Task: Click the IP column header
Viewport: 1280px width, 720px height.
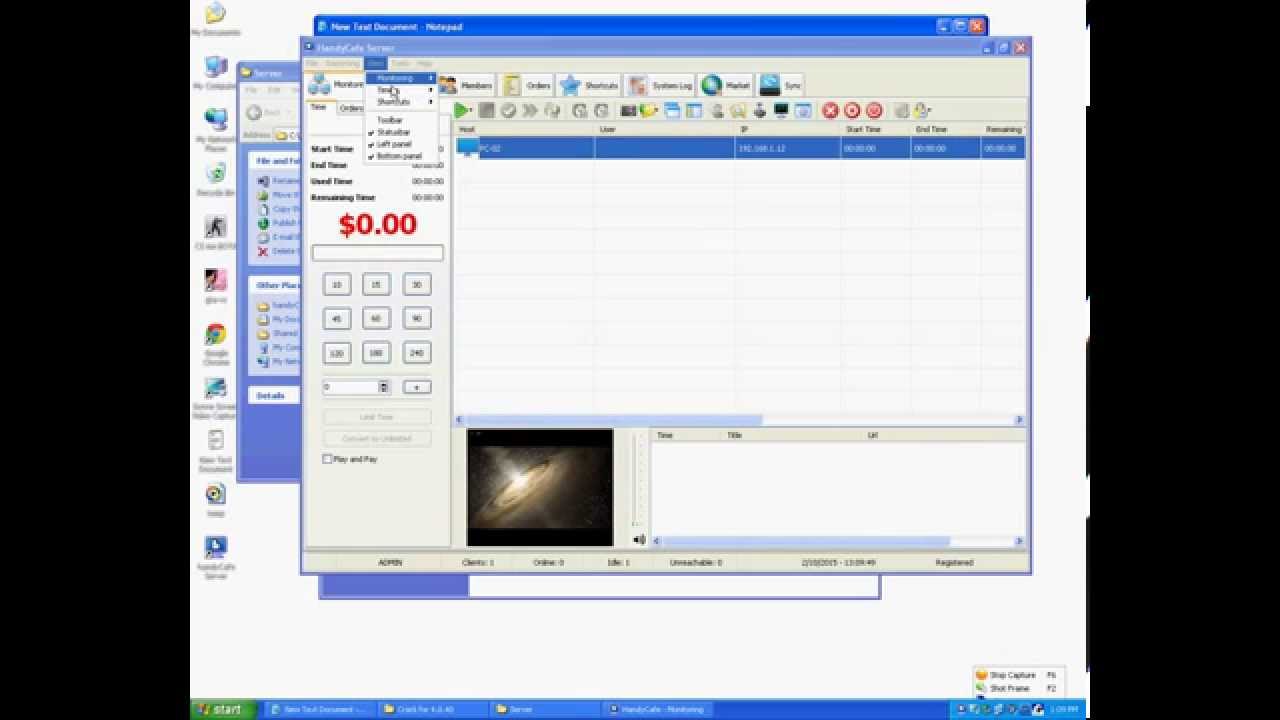Action: click(788, 129)
